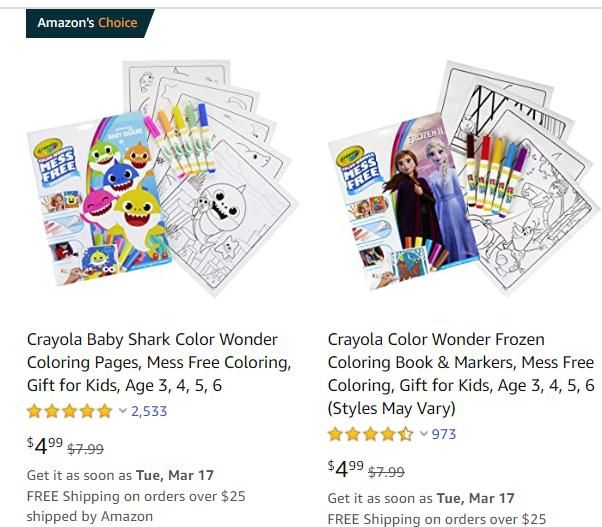Expand rating chevron beside 2,533 reviews
The width and height of the screenshot is (602, 527).
pyautogui.click(x=123, y=411)
